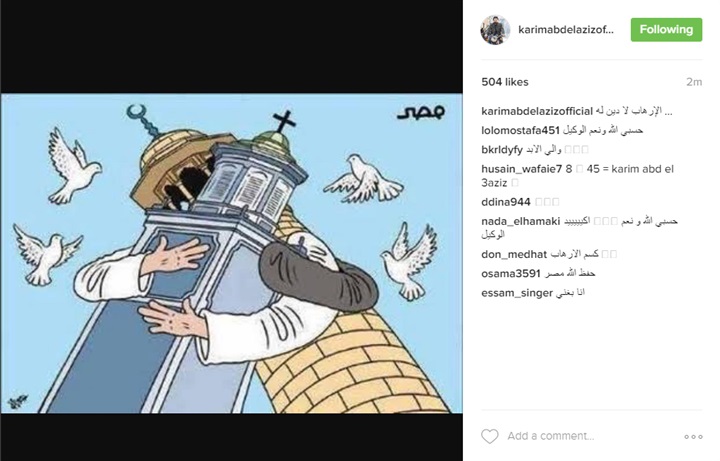Open osama3591's profile
The image size is (720, 461).
click(511, 274)
